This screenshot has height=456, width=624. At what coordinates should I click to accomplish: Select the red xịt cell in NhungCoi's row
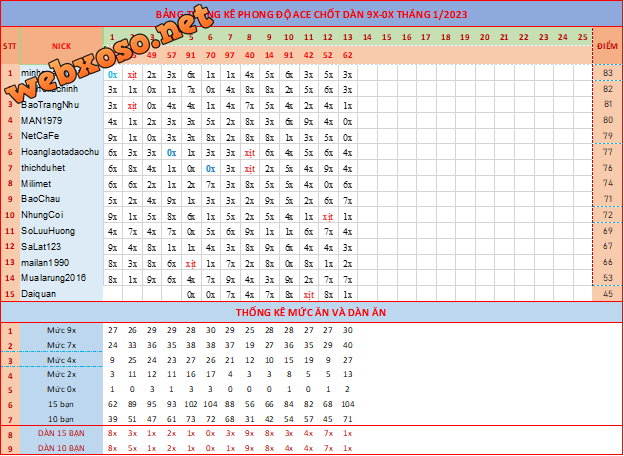(x=328, y=217)
